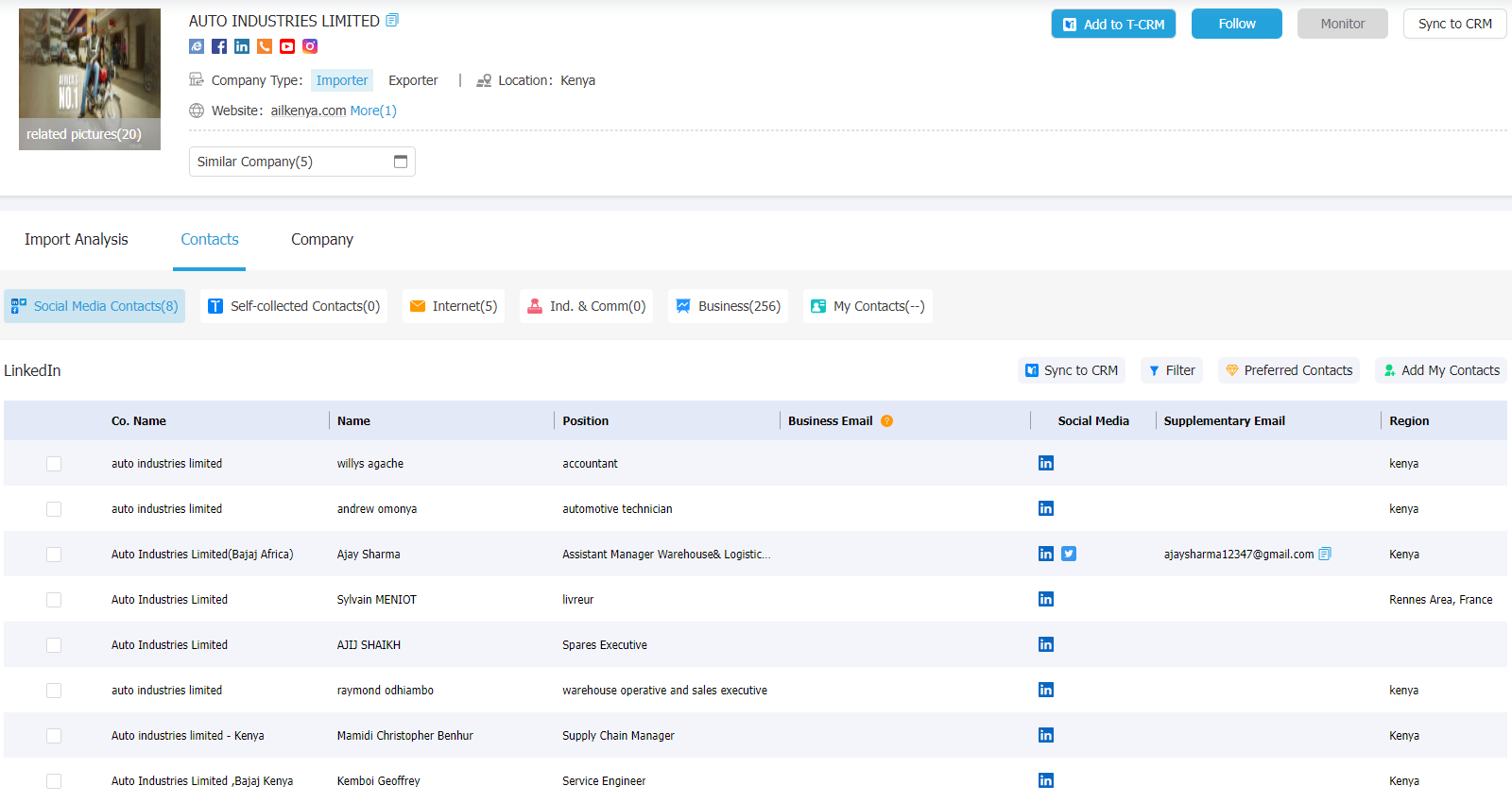
Task: Copy company name with icon beside AUTO INDUSTRIES LIMITED
Action: tap(392, 20)
